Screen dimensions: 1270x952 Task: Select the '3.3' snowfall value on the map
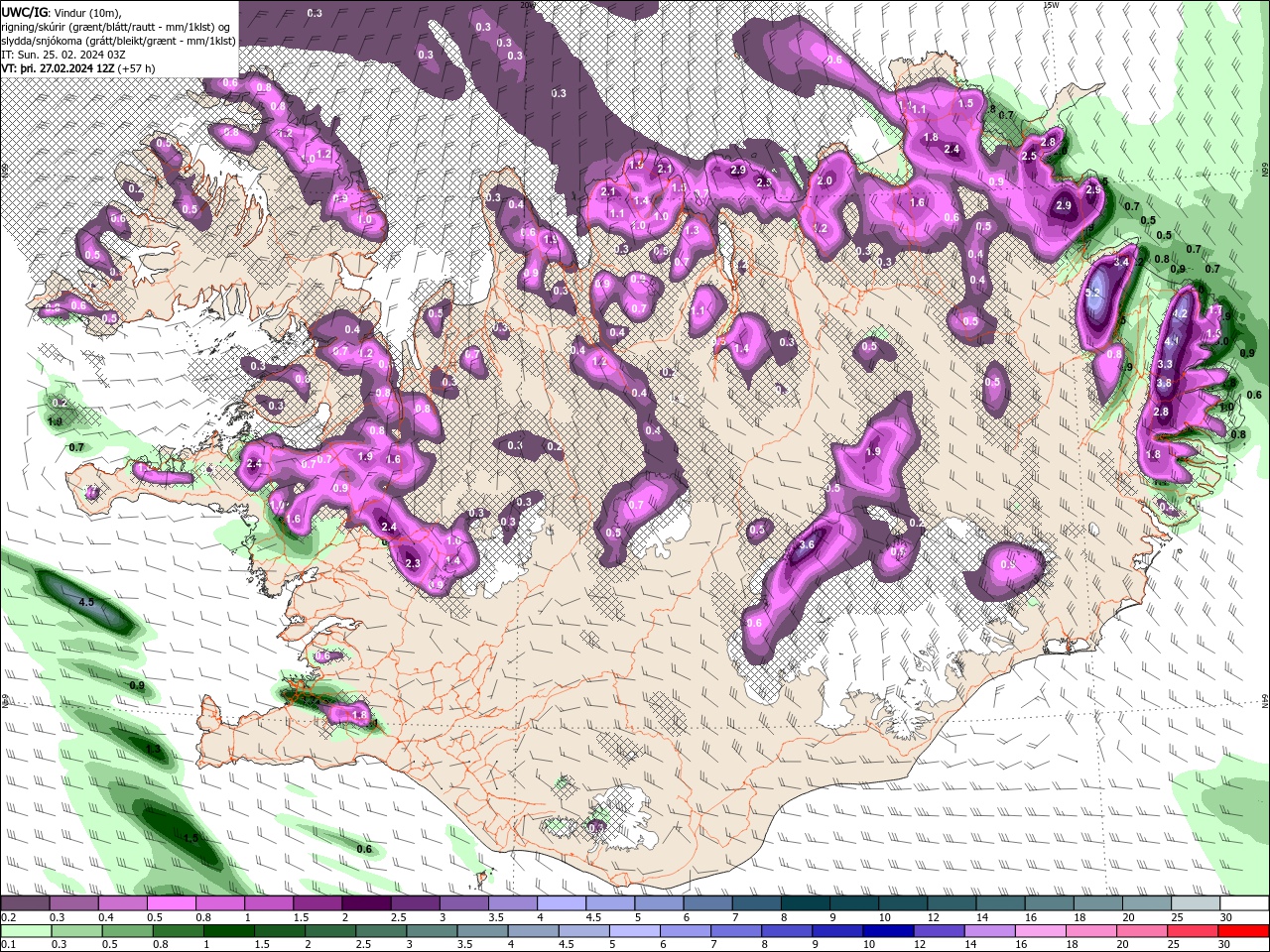[x=1166, y=365]
